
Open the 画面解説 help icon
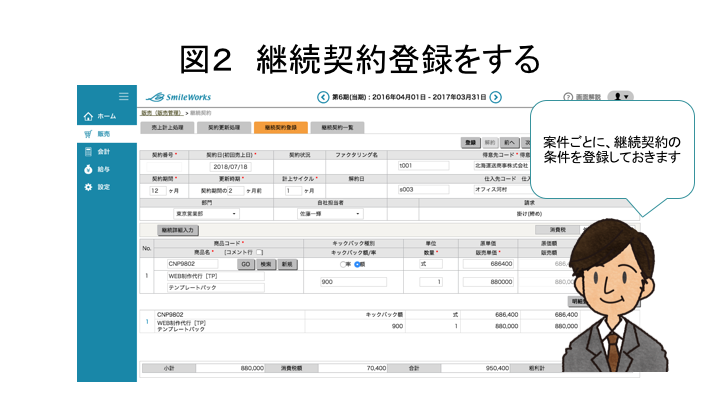coord(568,97)
